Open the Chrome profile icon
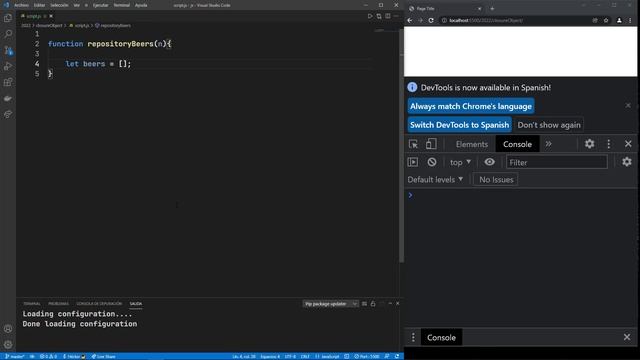This screenshot has width=640, height=360. [x=619, y=20]
